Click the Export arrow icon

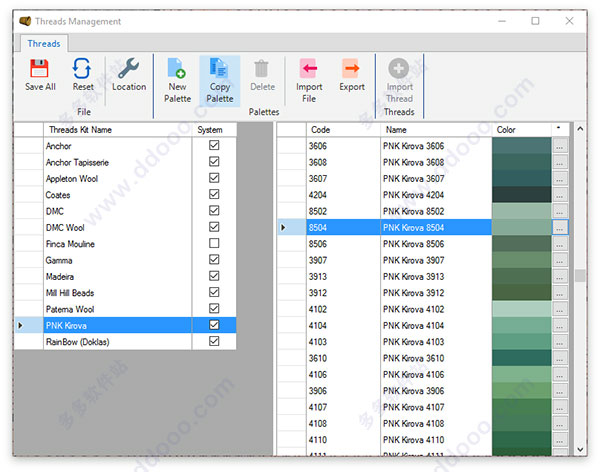tap(351, 69)
